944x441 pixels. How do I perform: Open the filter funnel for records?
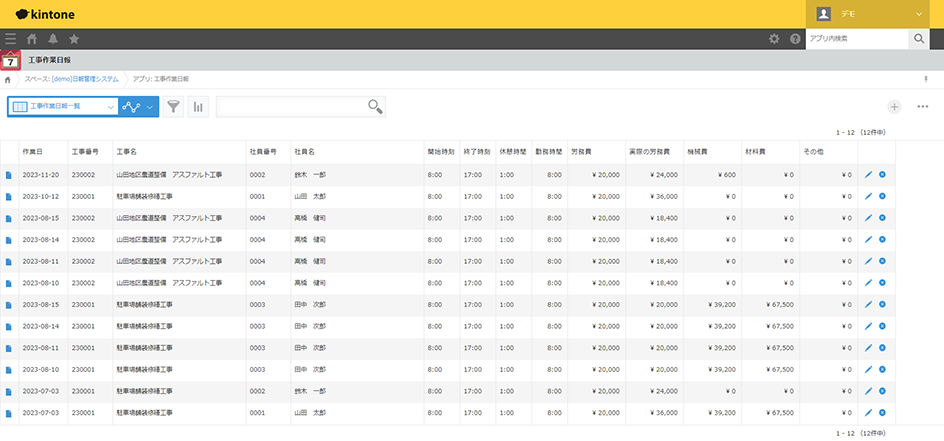[174, 107]
